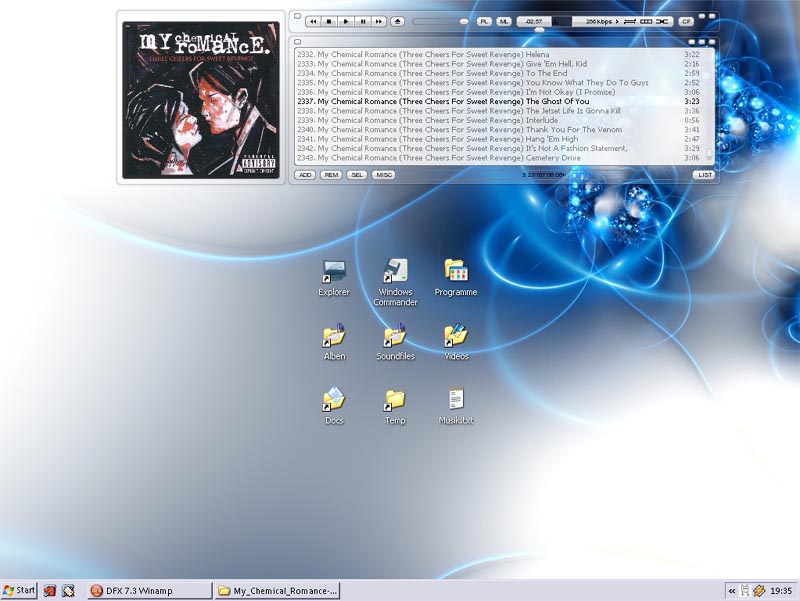Switch to My_Chemical_Romance folder taskbar button
Screen dimensions: 800x601
pyautogui.click(x=278, y=591)
